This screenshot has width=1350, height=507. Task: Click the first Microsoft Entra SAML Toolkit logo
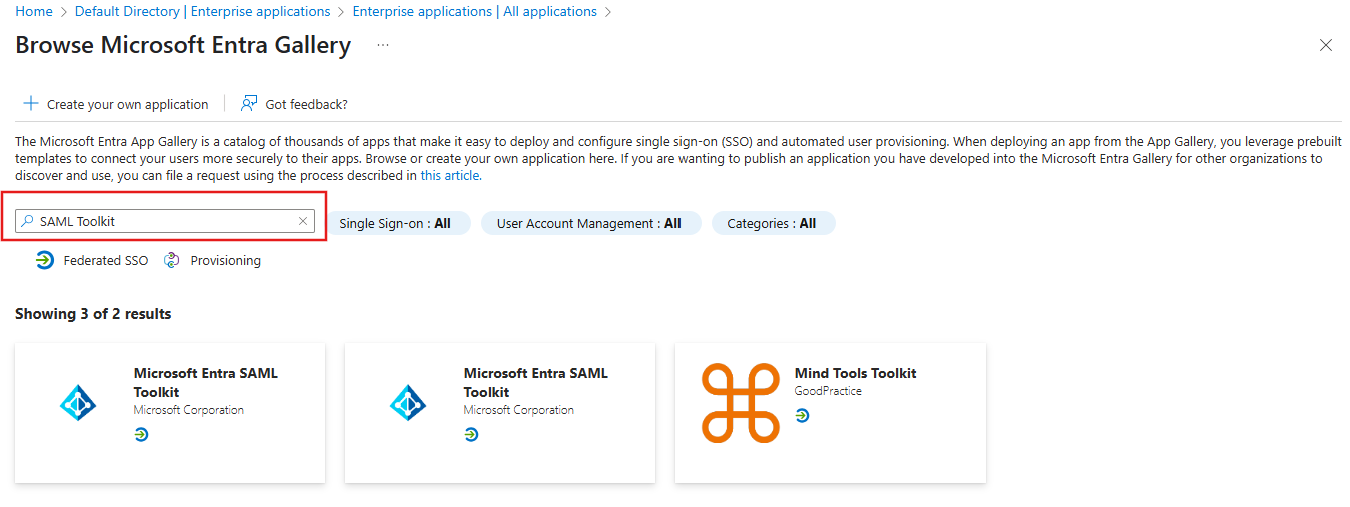click(78, 403)
